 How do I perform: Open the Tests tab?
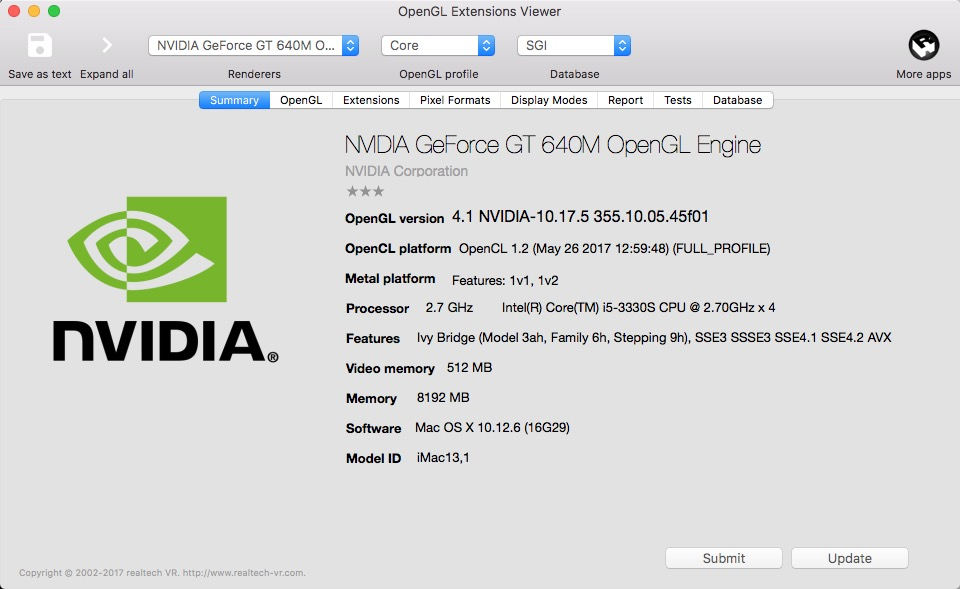(678, 100)
